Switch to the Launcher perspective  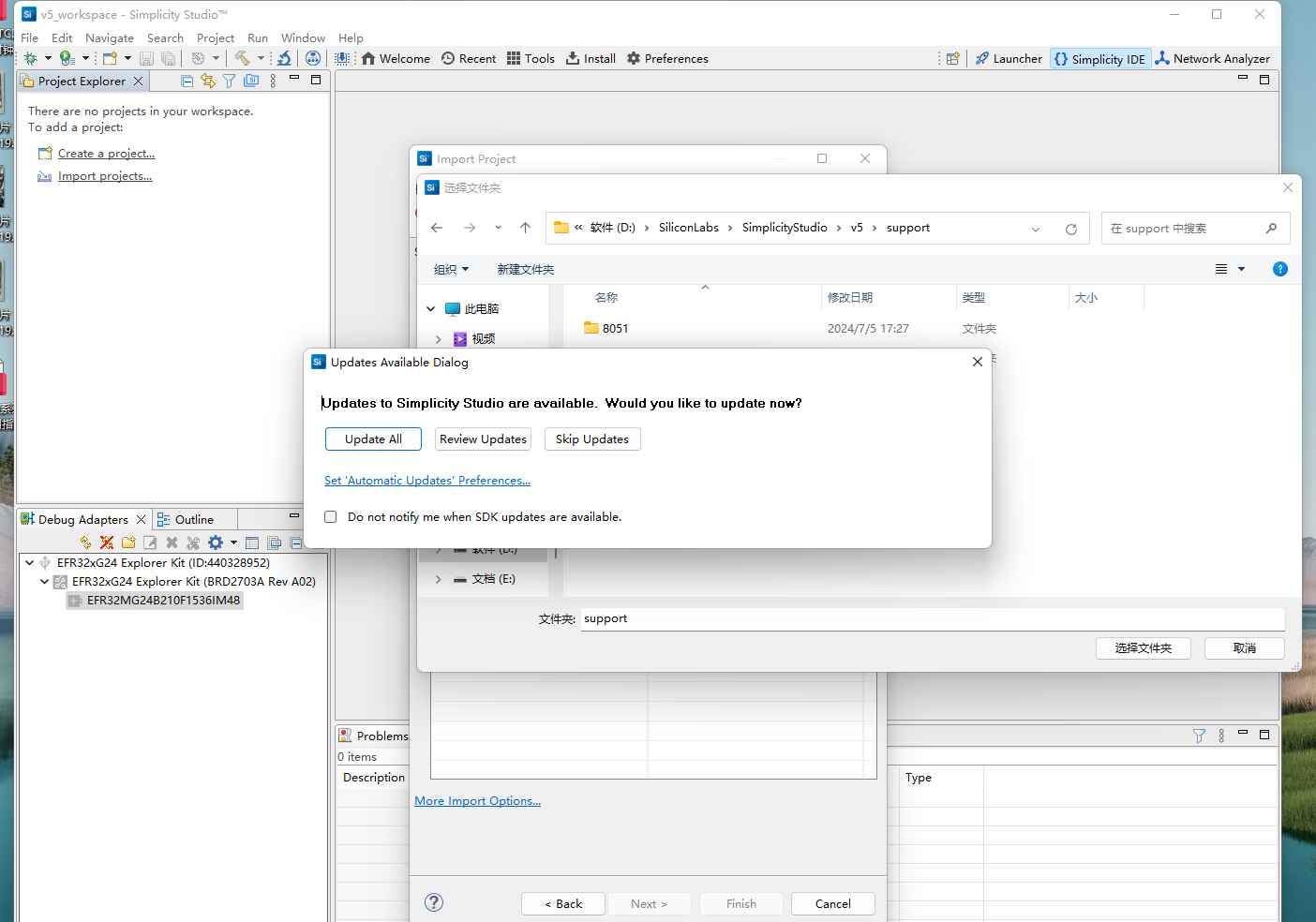[x=1009, y=58]
